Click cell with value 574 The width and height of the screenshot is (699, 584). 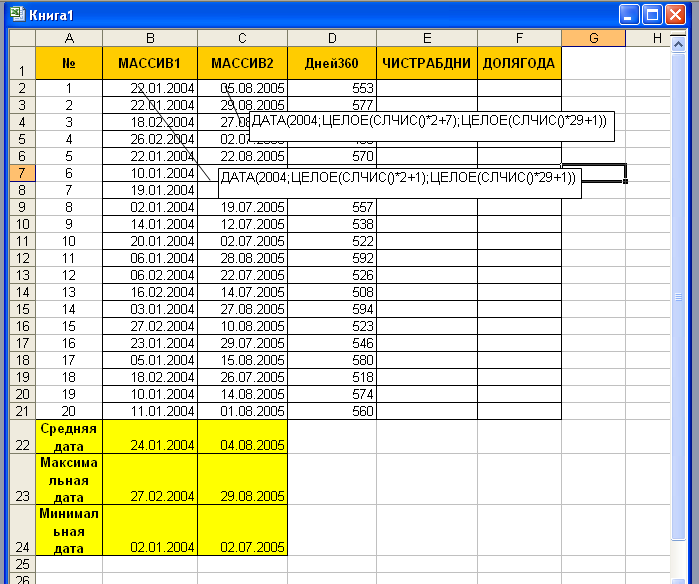332,394
